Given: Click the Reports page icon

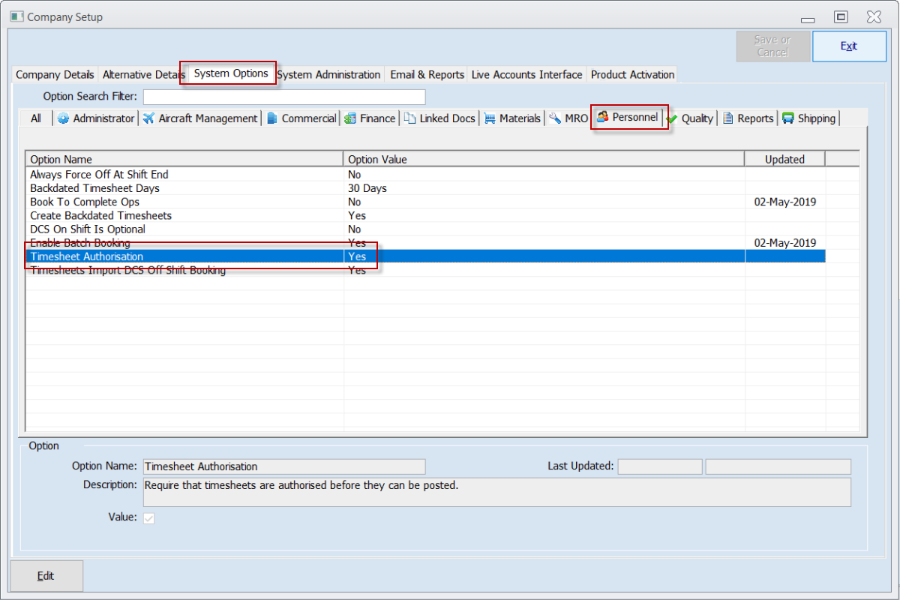Looking at the screenshot, I should [728, 118].
